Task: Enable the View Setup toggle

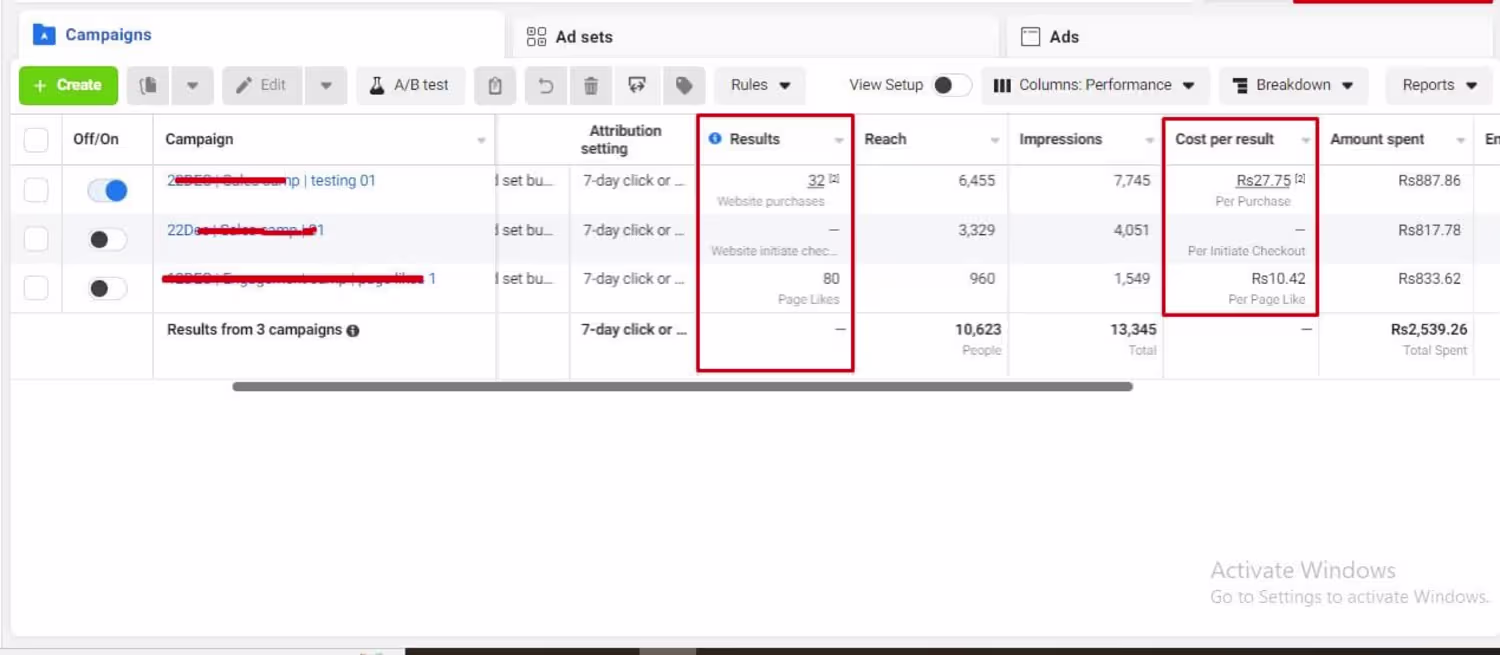Action: coord(951,85)
